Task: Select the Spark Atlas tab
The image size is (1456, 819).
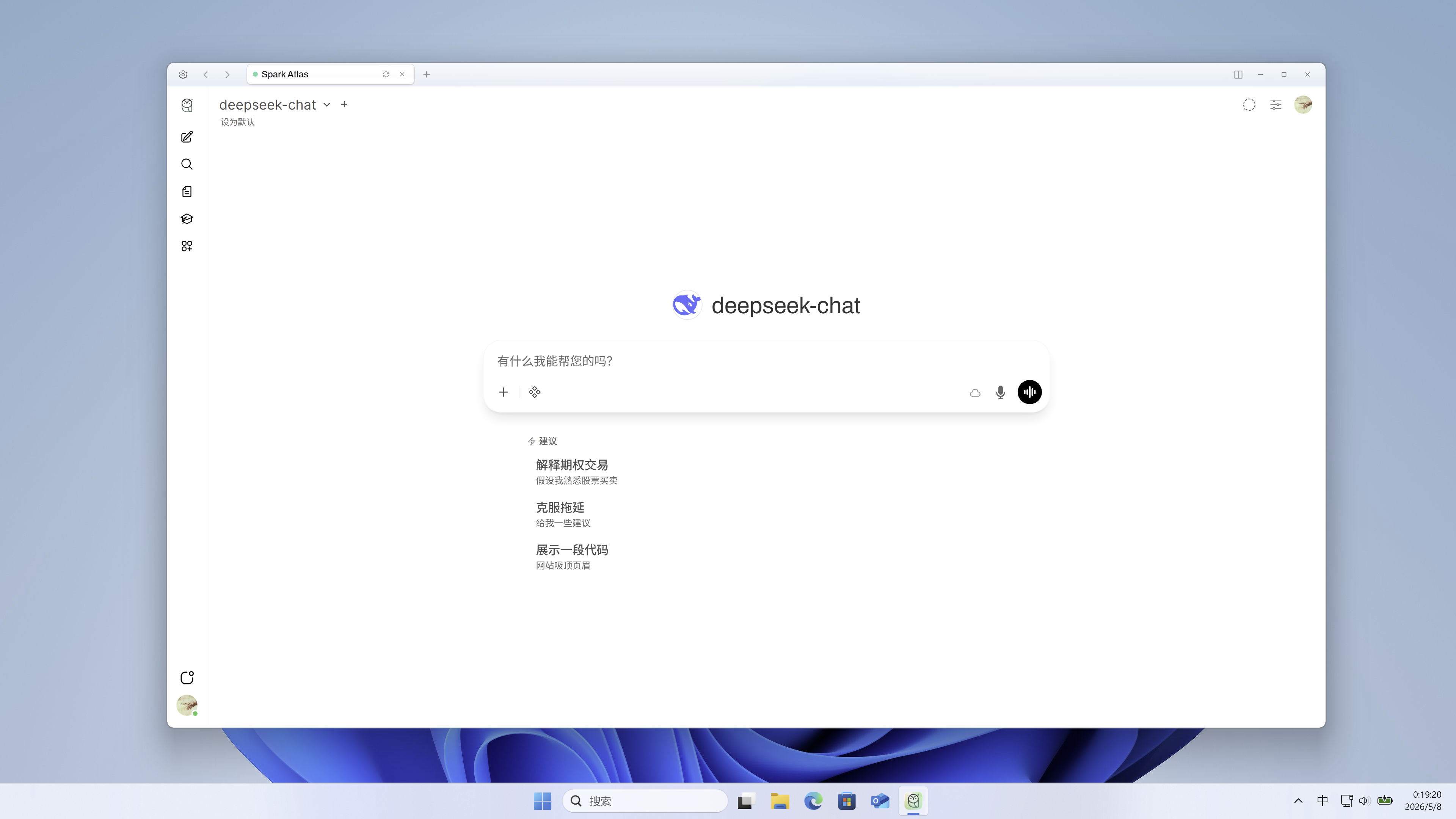Action: point(330,74)
